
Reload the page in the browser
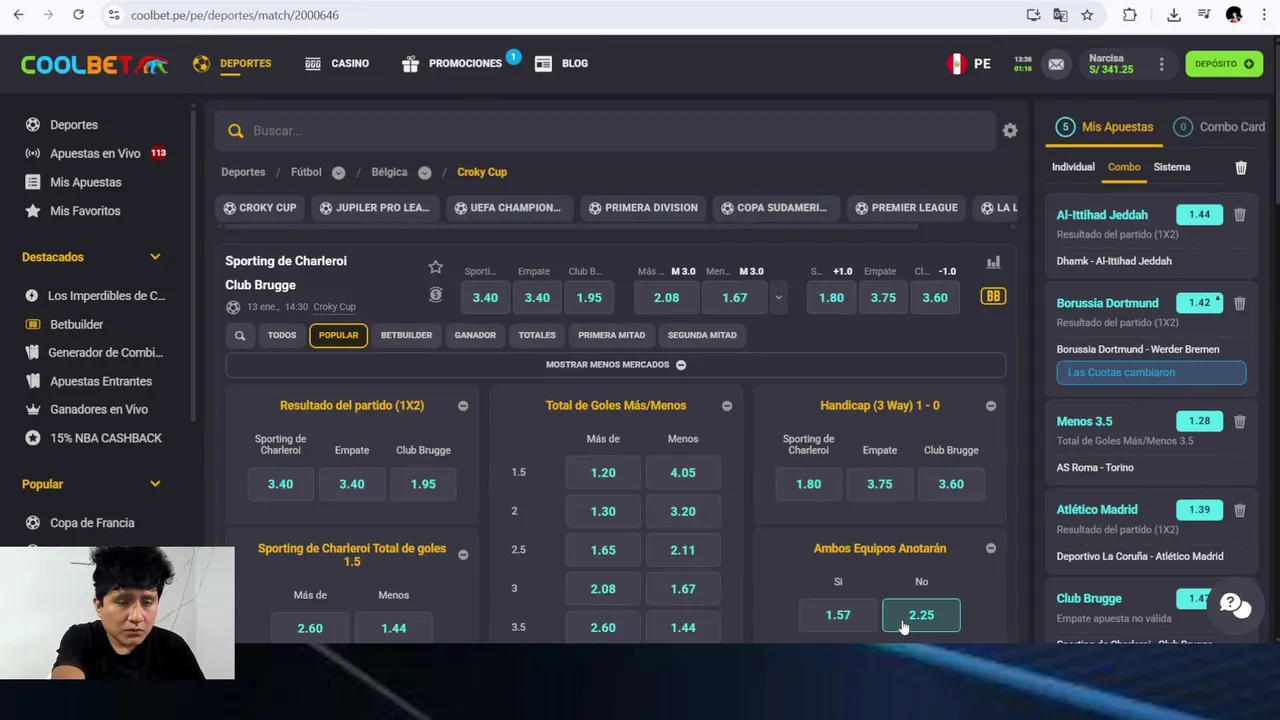tap(78, 15)
